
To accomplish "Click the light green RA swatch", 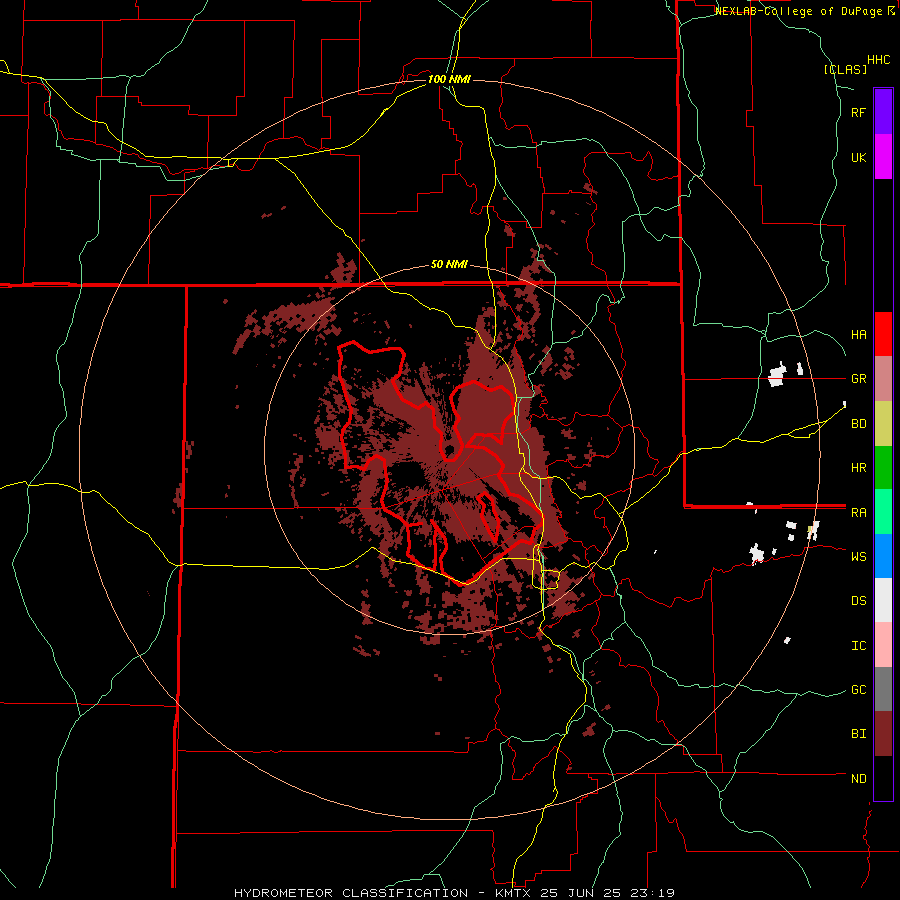I will (883, 512).
